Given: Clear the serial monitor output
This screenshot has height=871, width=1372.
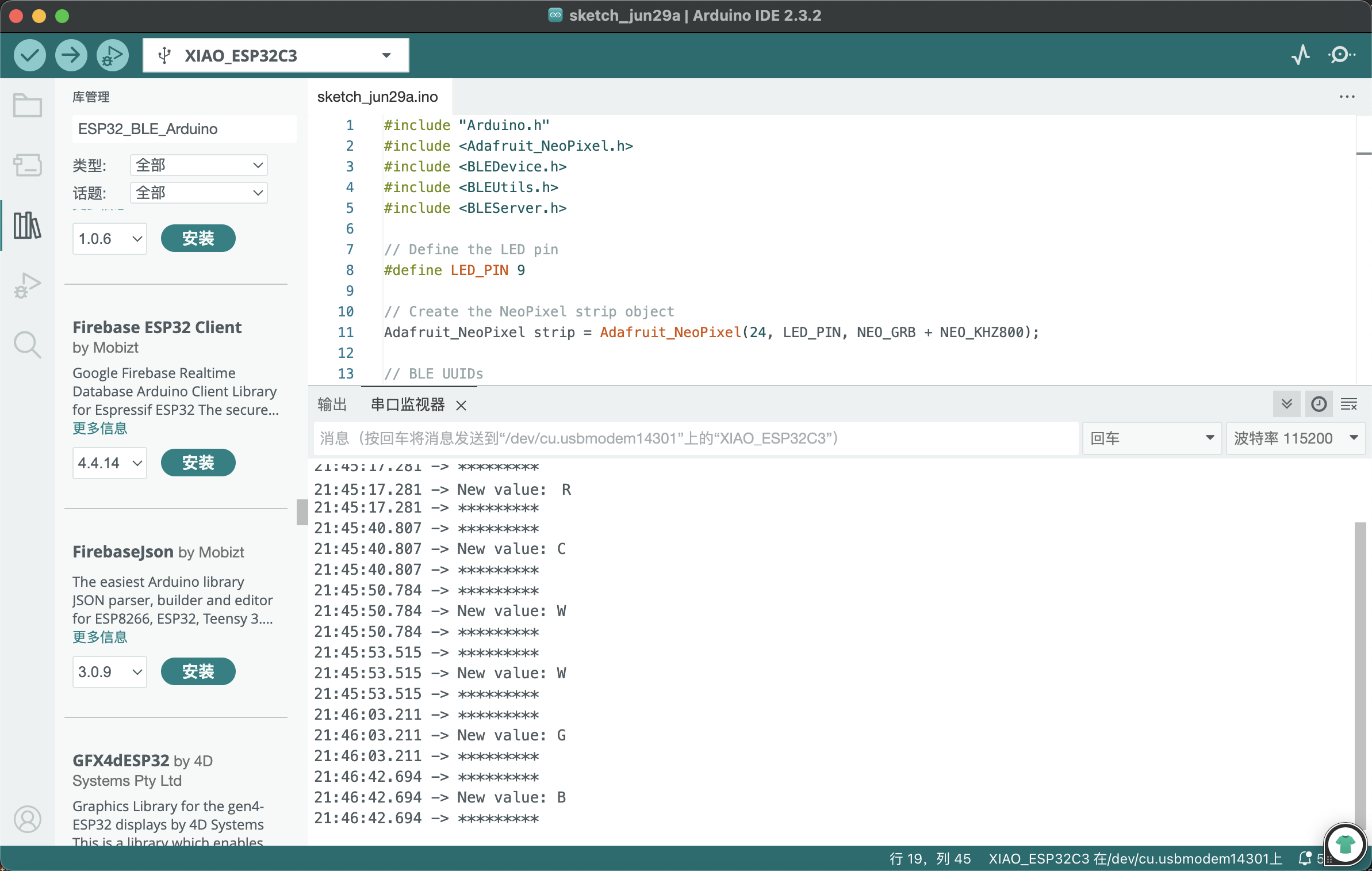Looking at the screenshot, I should [1349, 404].
